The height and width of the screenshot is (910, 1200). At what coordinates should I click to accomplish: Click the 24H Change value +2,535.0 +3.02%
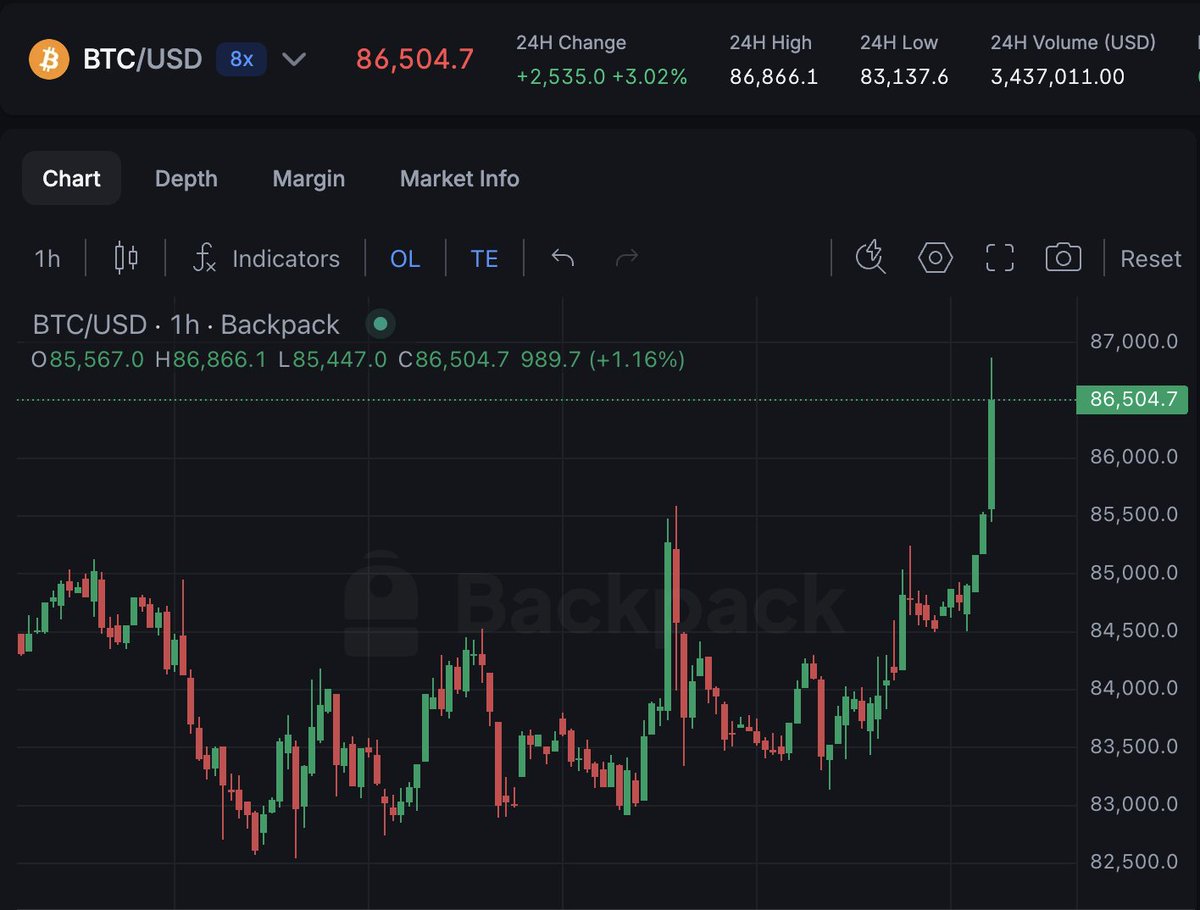pos(602,77)
